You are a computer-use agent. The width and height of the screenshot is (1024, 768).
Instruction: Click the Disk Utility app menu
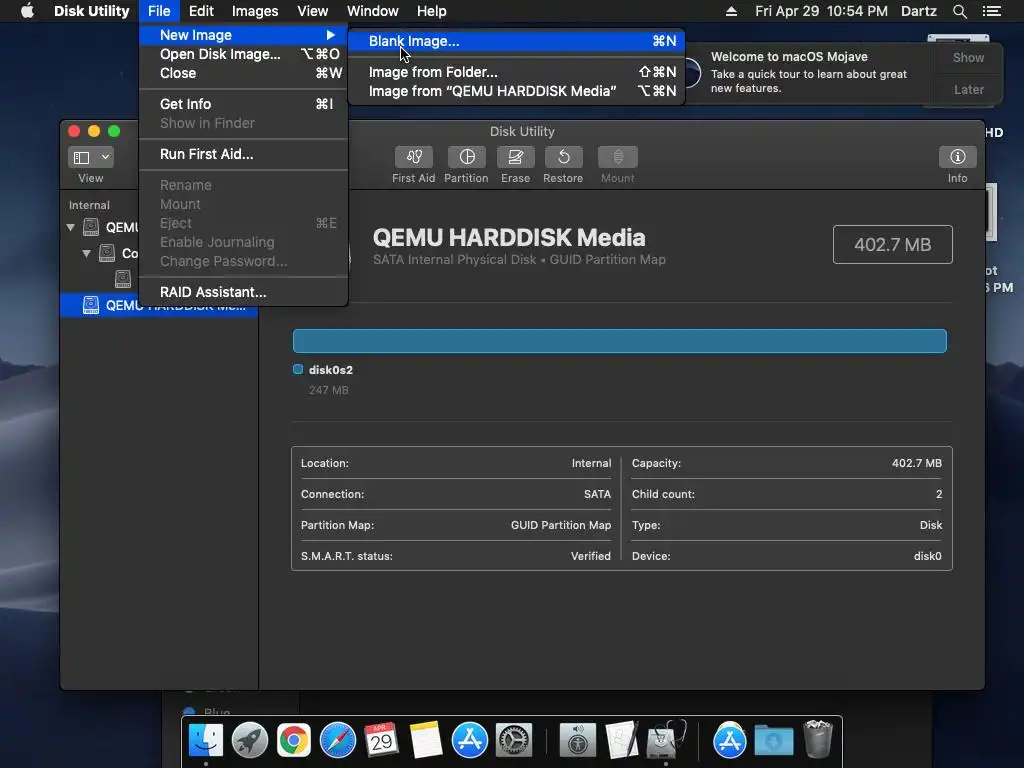(91, 11)
